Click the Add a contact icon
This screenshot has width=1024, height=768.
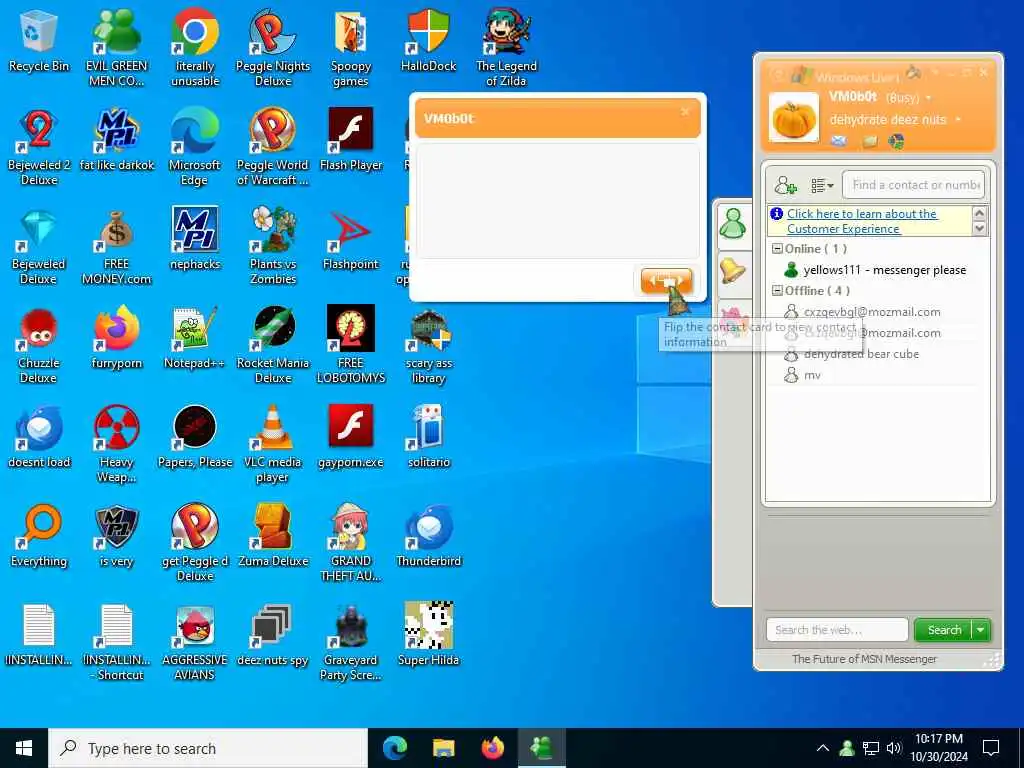pos(785,185)
